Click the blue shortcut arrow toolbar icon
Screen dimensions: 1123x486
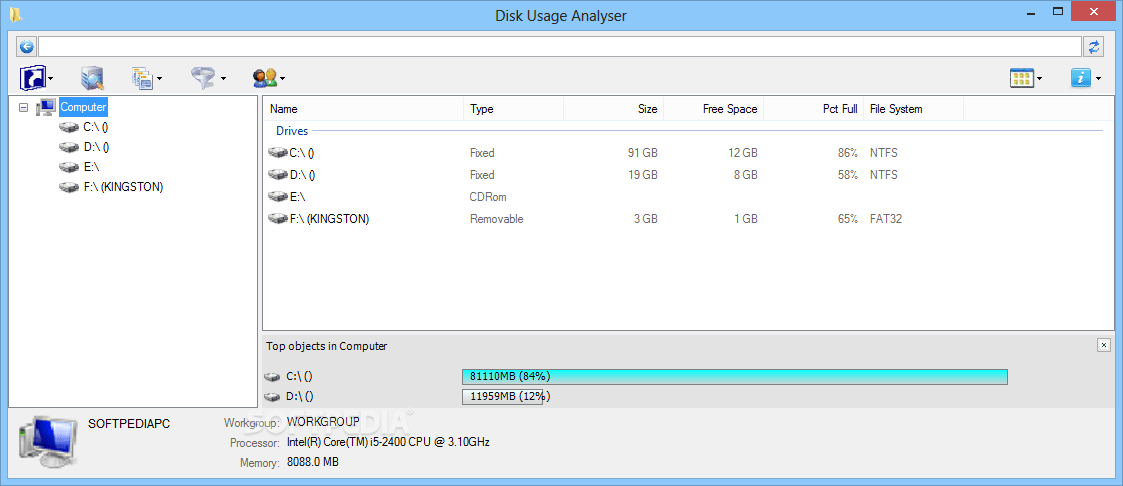32,77
